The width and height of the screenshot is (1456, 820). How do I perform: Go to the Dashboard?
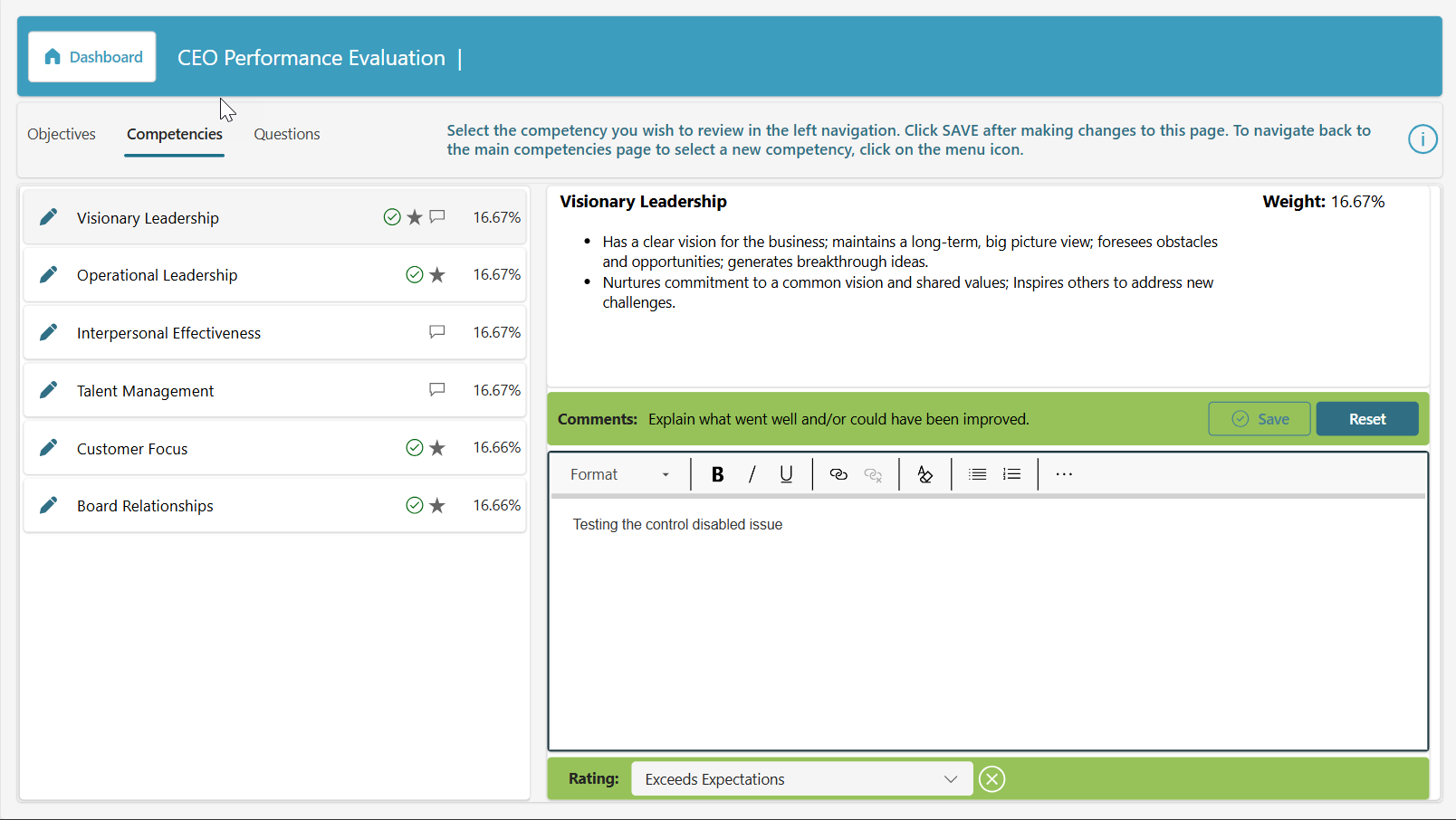(92, 57)
